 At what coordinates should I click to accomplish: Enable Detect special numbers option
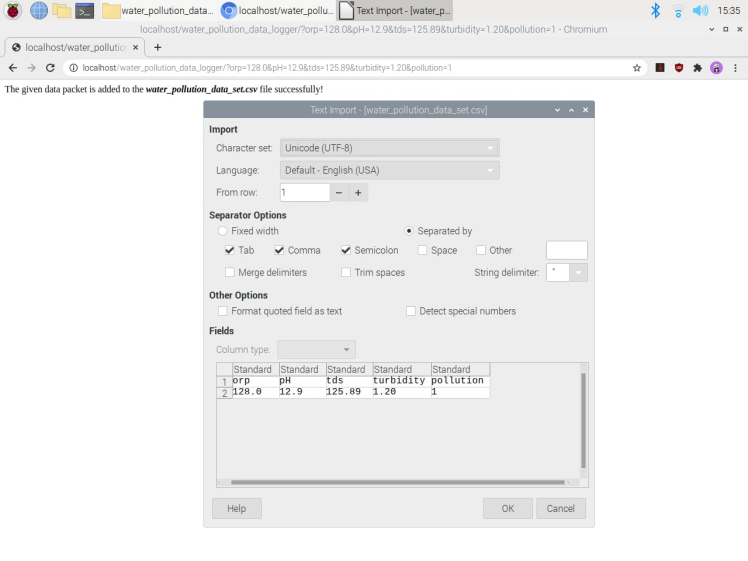coord(411,311)
